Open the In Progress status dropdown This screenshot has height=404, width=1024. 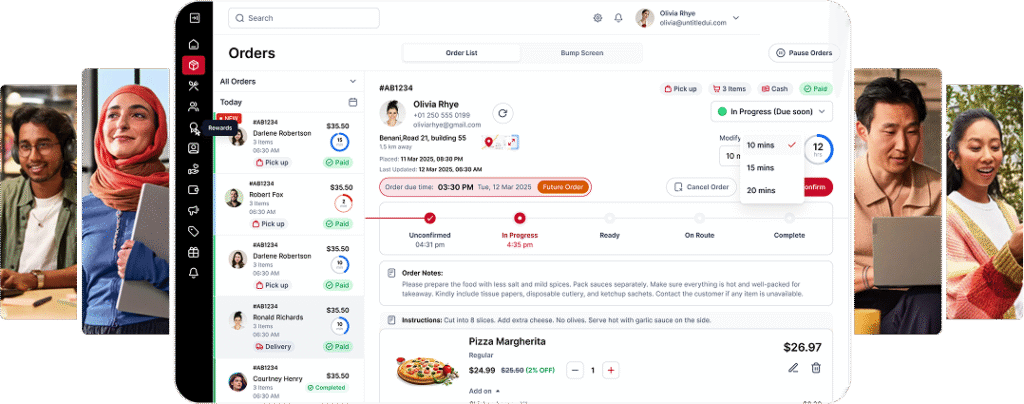point(772,112)
